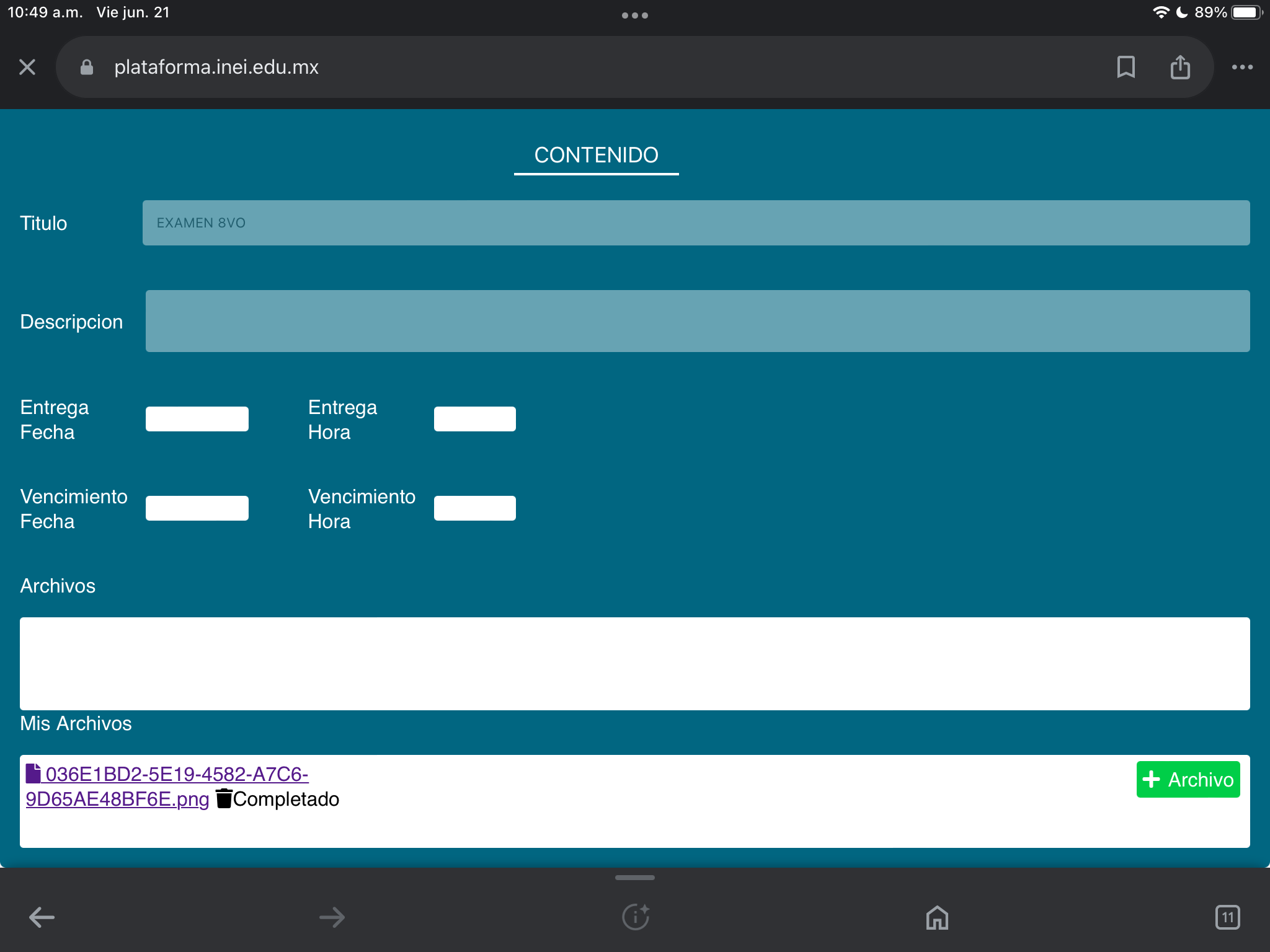Tap the browser bookmark icon
This screenshot has height=952, width=1270.
[1126, 67]
